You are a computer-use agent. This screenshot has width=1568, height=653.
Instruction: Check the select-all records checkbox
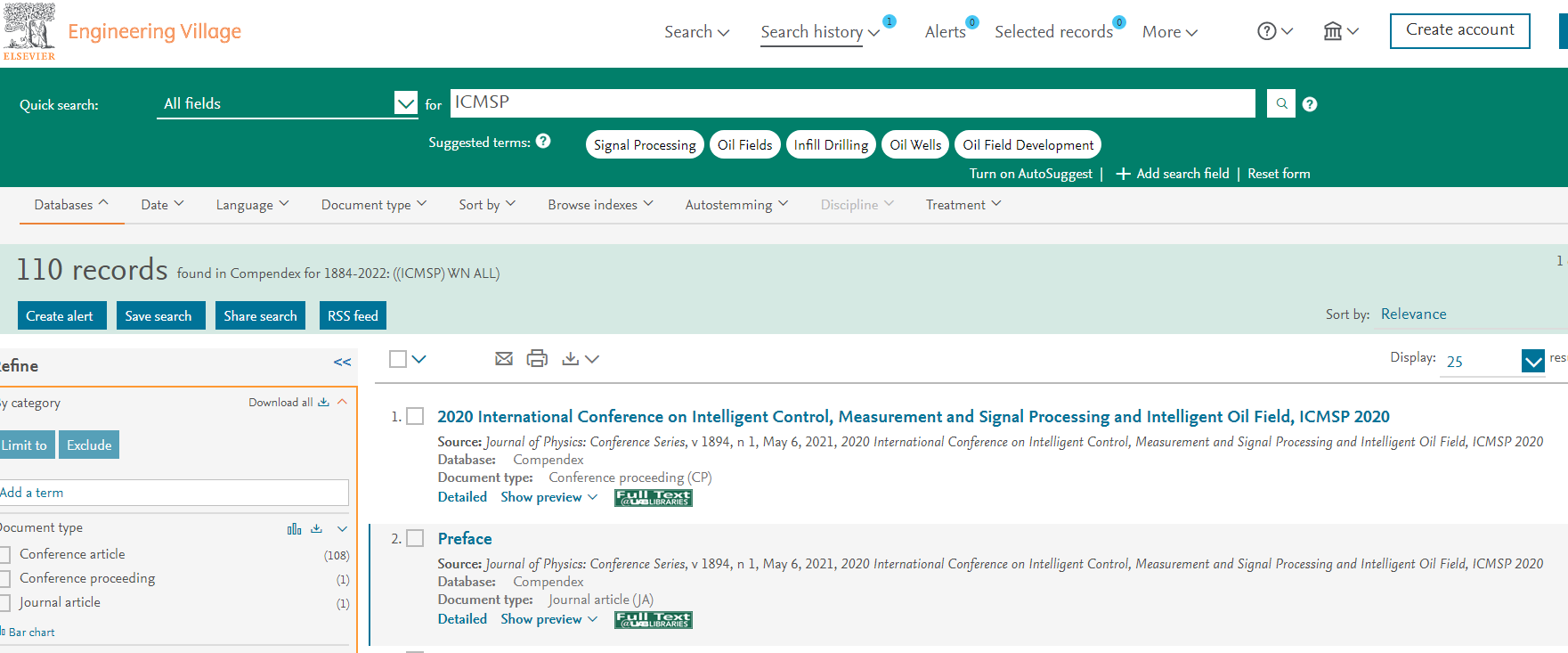(x=398, y=359)
